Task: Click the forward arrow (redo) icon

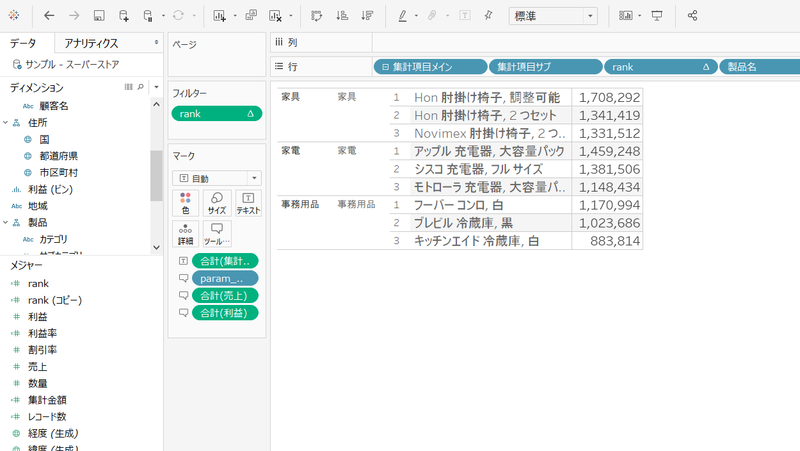Action: tap(74, 16)
